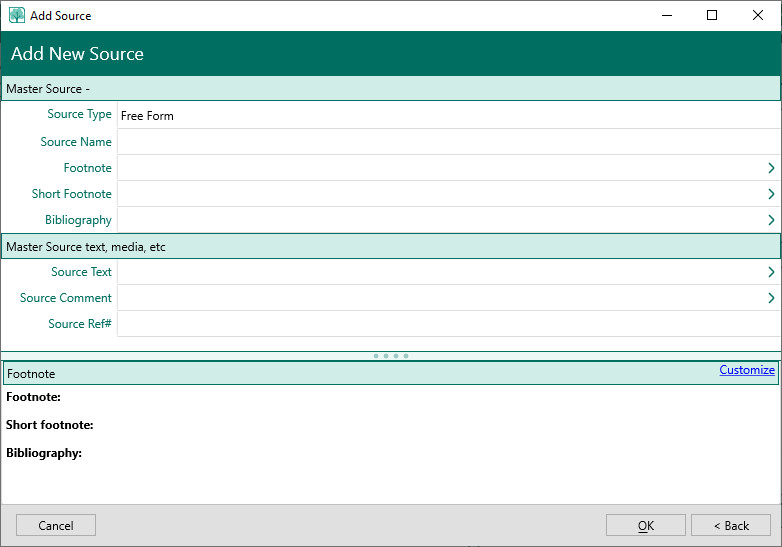Click into the Source Name field
Viewport: 782px width, 547px height.
(440, 142)
